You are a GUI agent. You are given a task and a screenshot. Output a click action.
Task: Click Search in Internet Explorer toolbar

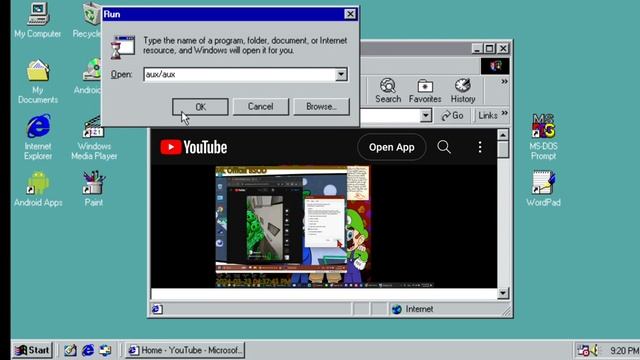coord(388,91)
